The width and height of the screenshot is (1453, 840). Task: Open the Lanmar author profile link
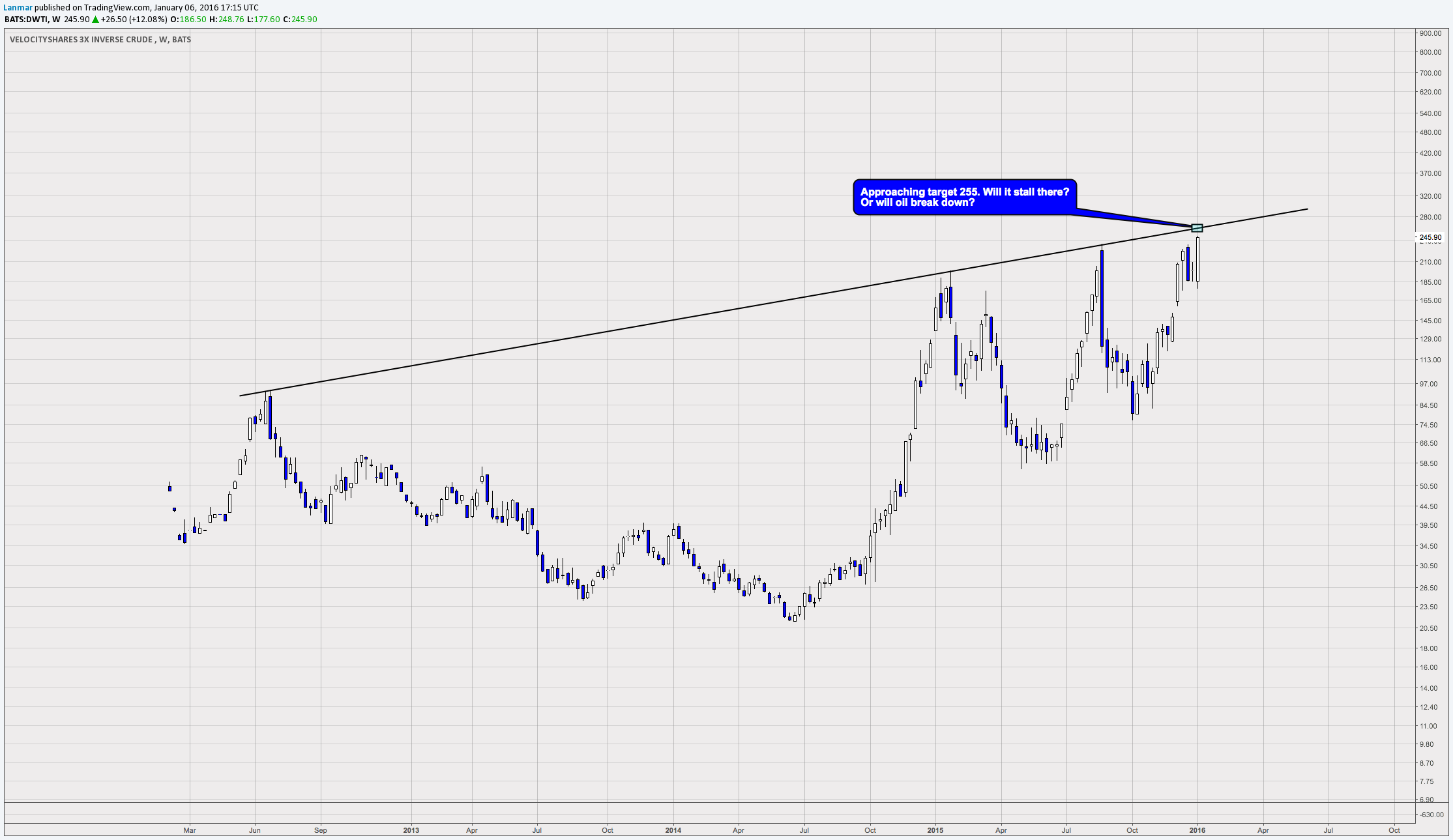(x=18, y=8)
